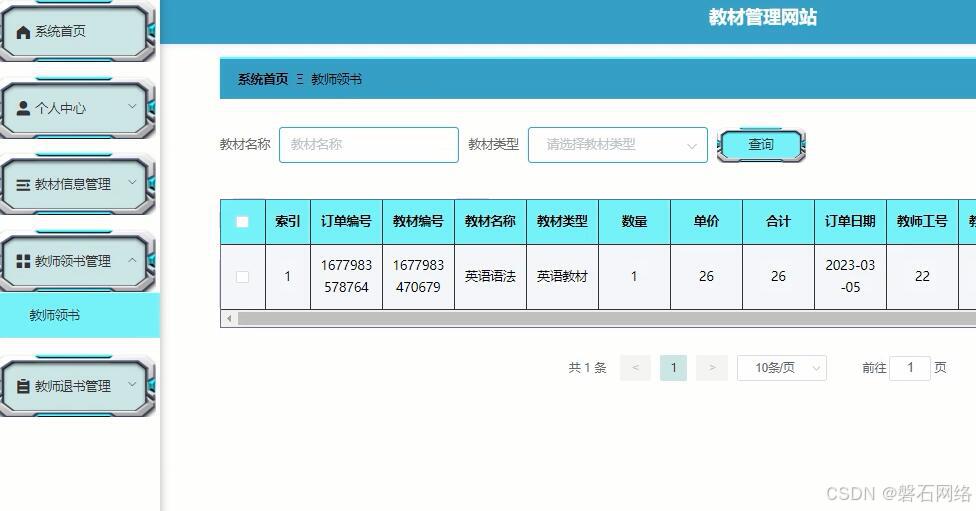Click the 前往 page jump input
Viewport: 976px width, 511px height.
(909, 368)
